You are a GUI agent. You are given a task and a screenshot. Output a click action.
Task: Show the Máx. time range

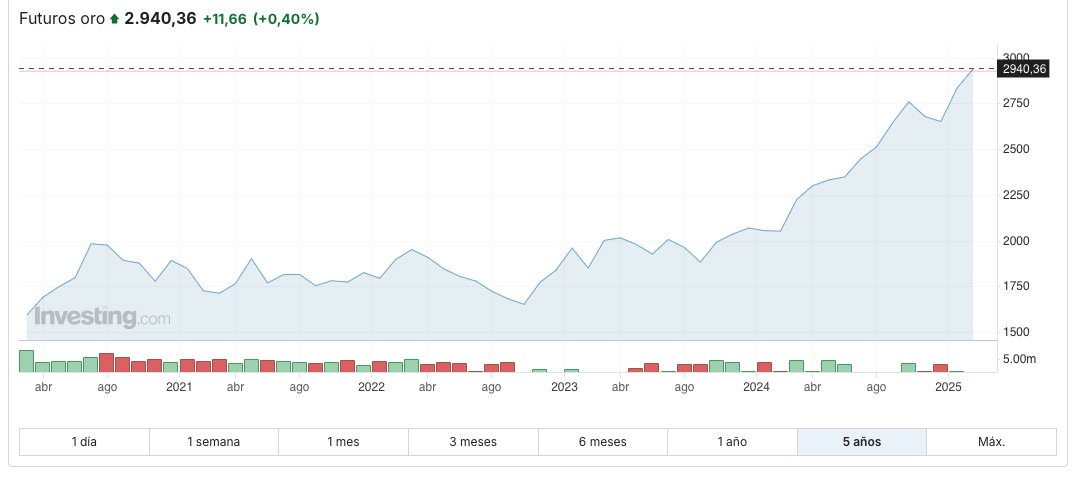[990, 442]
